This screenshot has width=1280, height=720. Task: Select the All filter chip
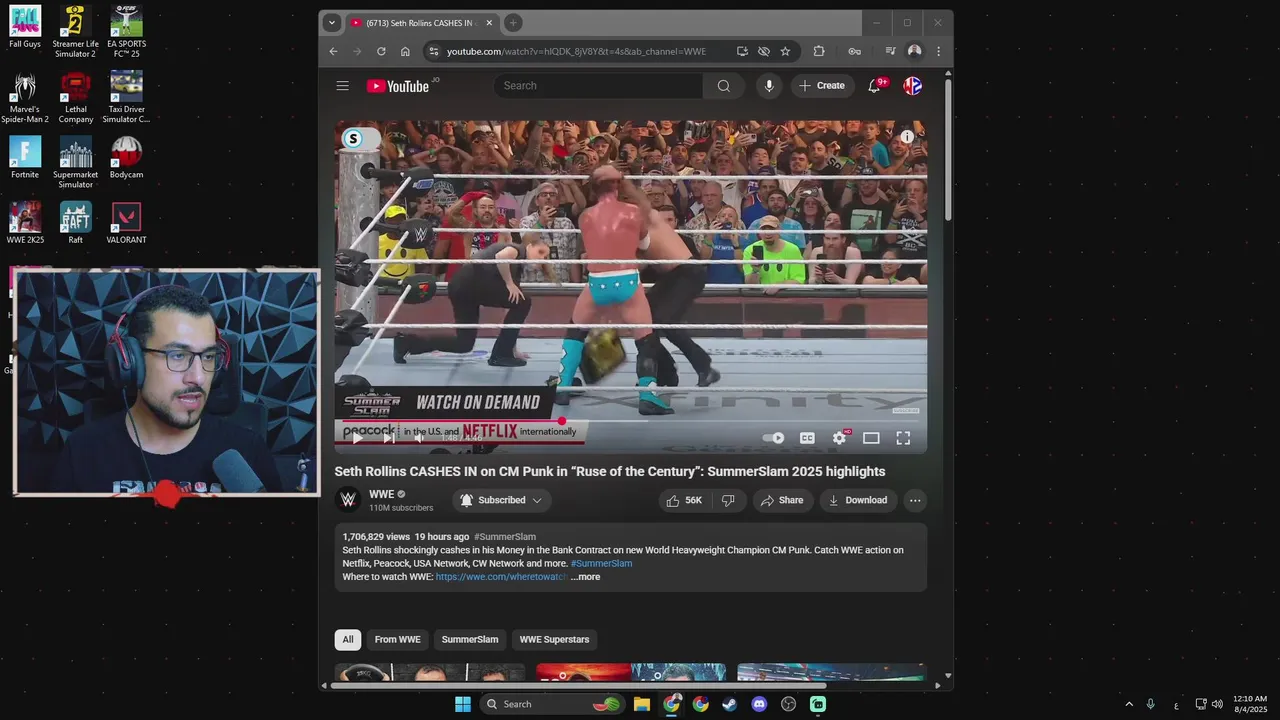pyautogui.click(x=348, y=640)
